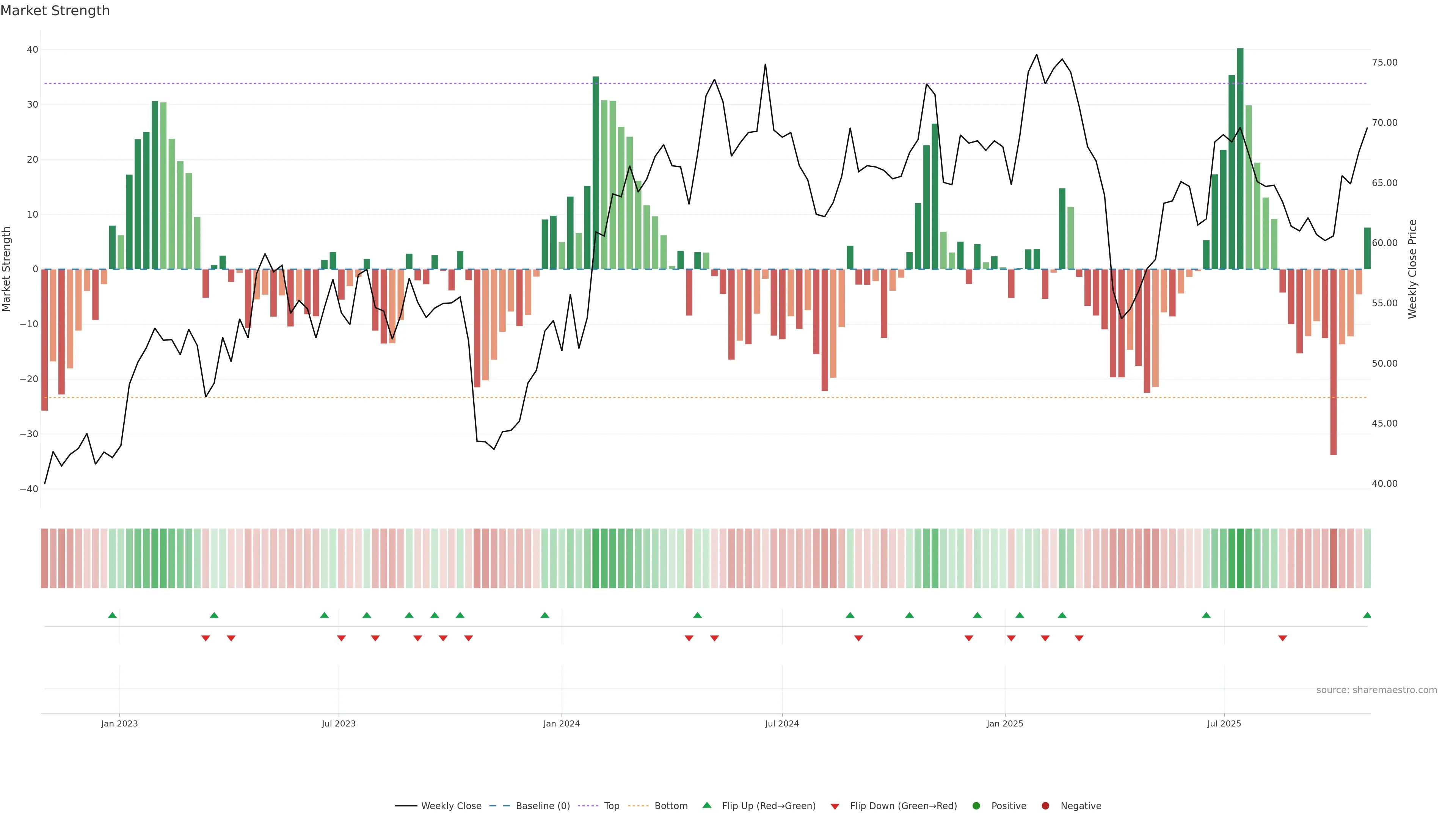Click the last red flip-down triangle marker
This screenshot has width=1456, height=819.
click(1282, 638)
